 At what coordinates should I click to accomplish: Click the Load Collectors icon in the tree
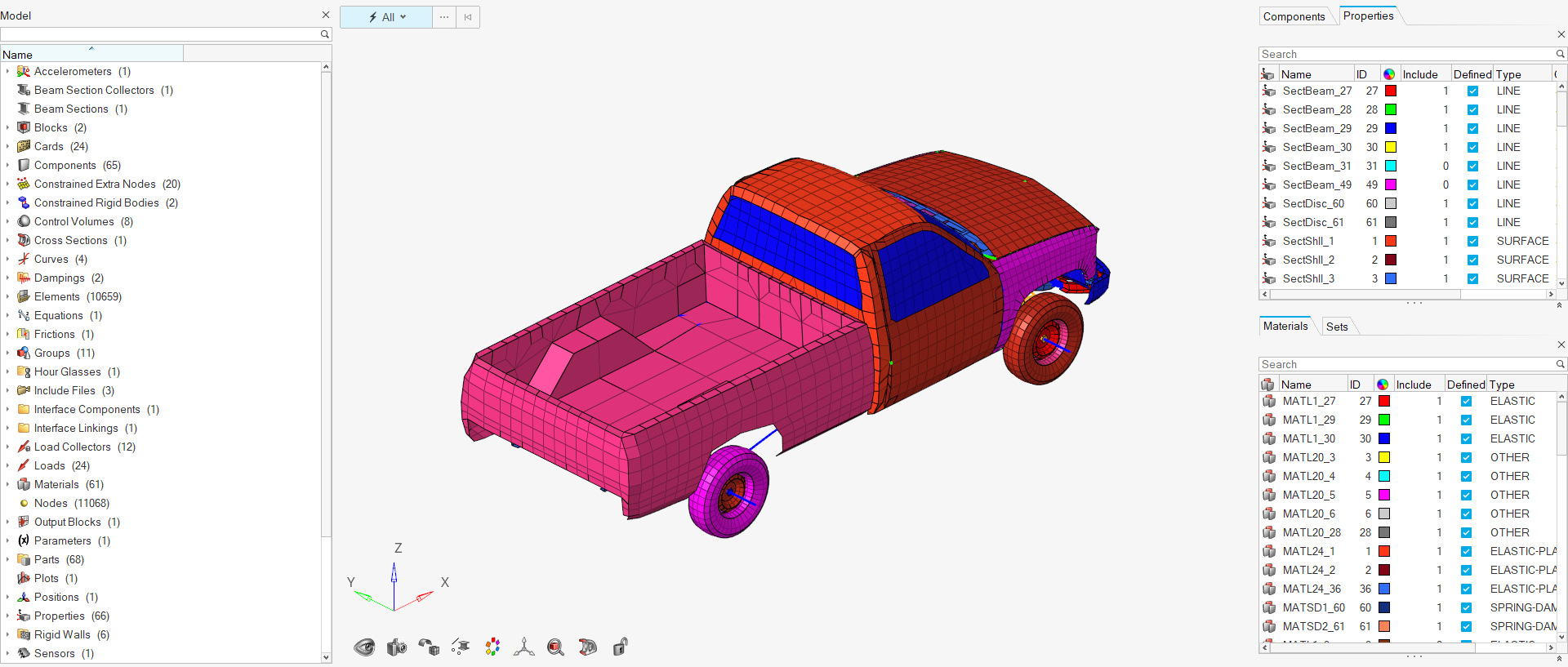[24, 447]
